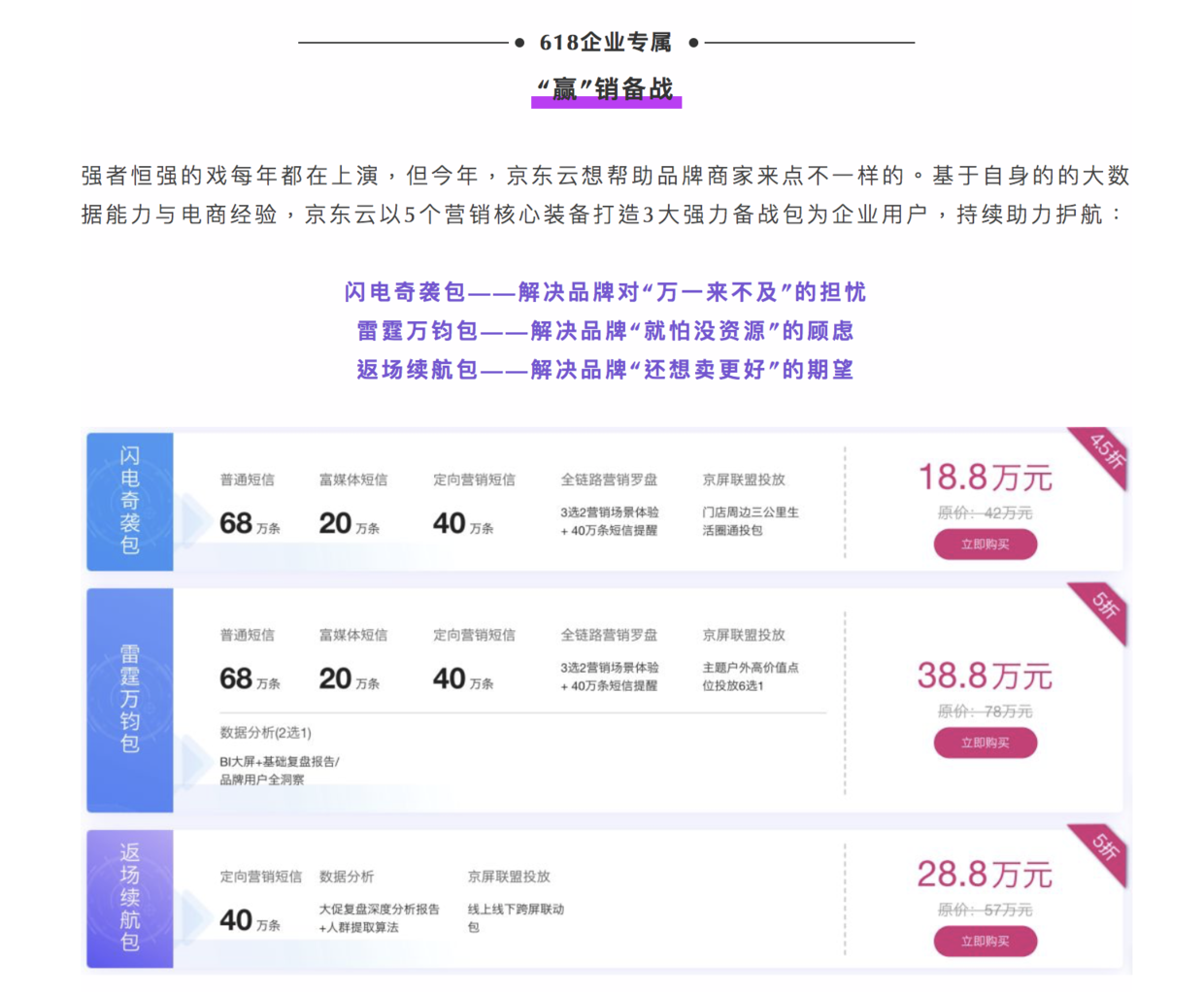Click the 18.8万元 price
The height and width of the screenshot is (992, 1204).
pos(985,478)
